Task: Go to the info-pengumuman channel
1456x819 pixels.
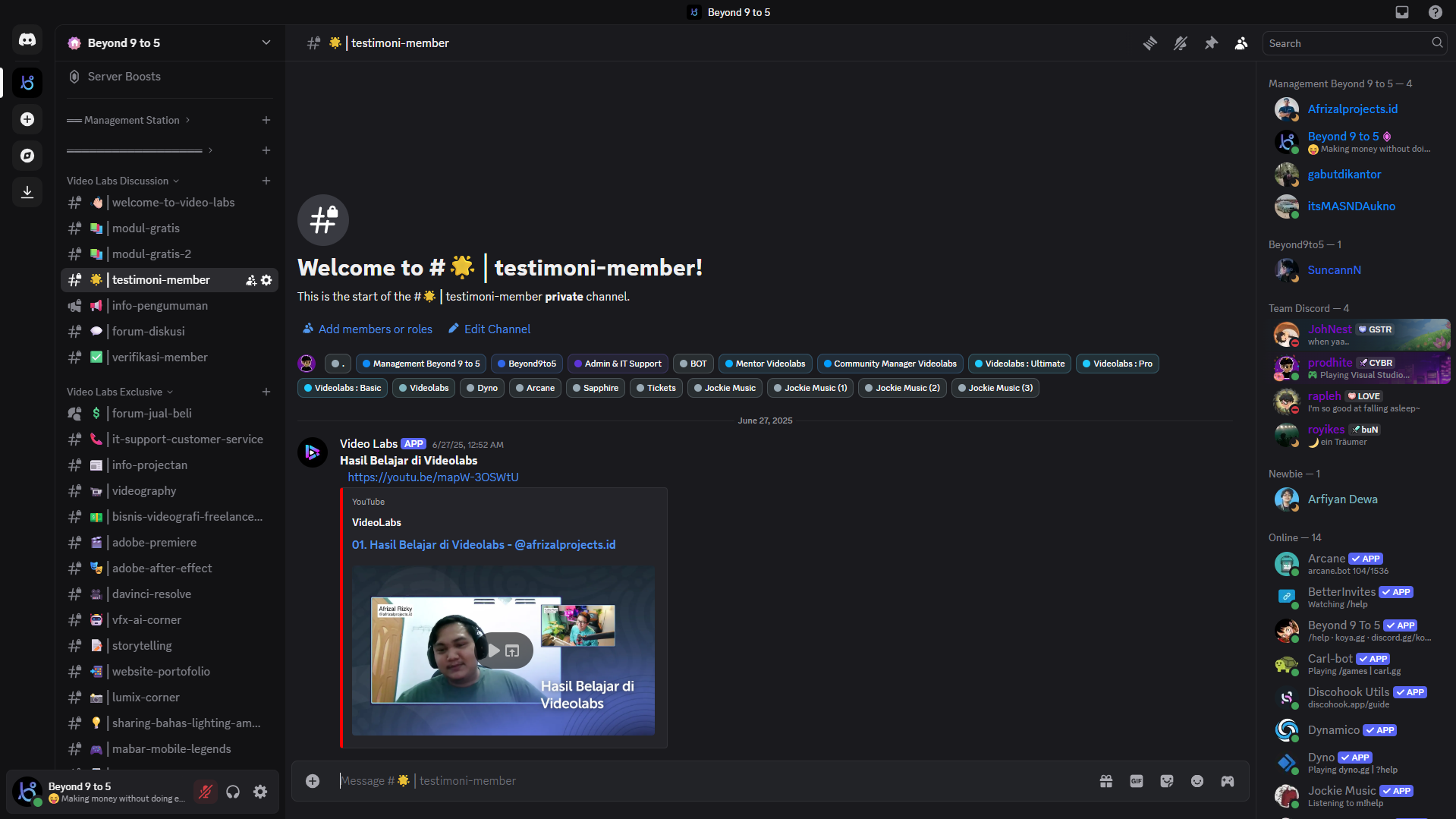Action: click(x=169, y=306)
